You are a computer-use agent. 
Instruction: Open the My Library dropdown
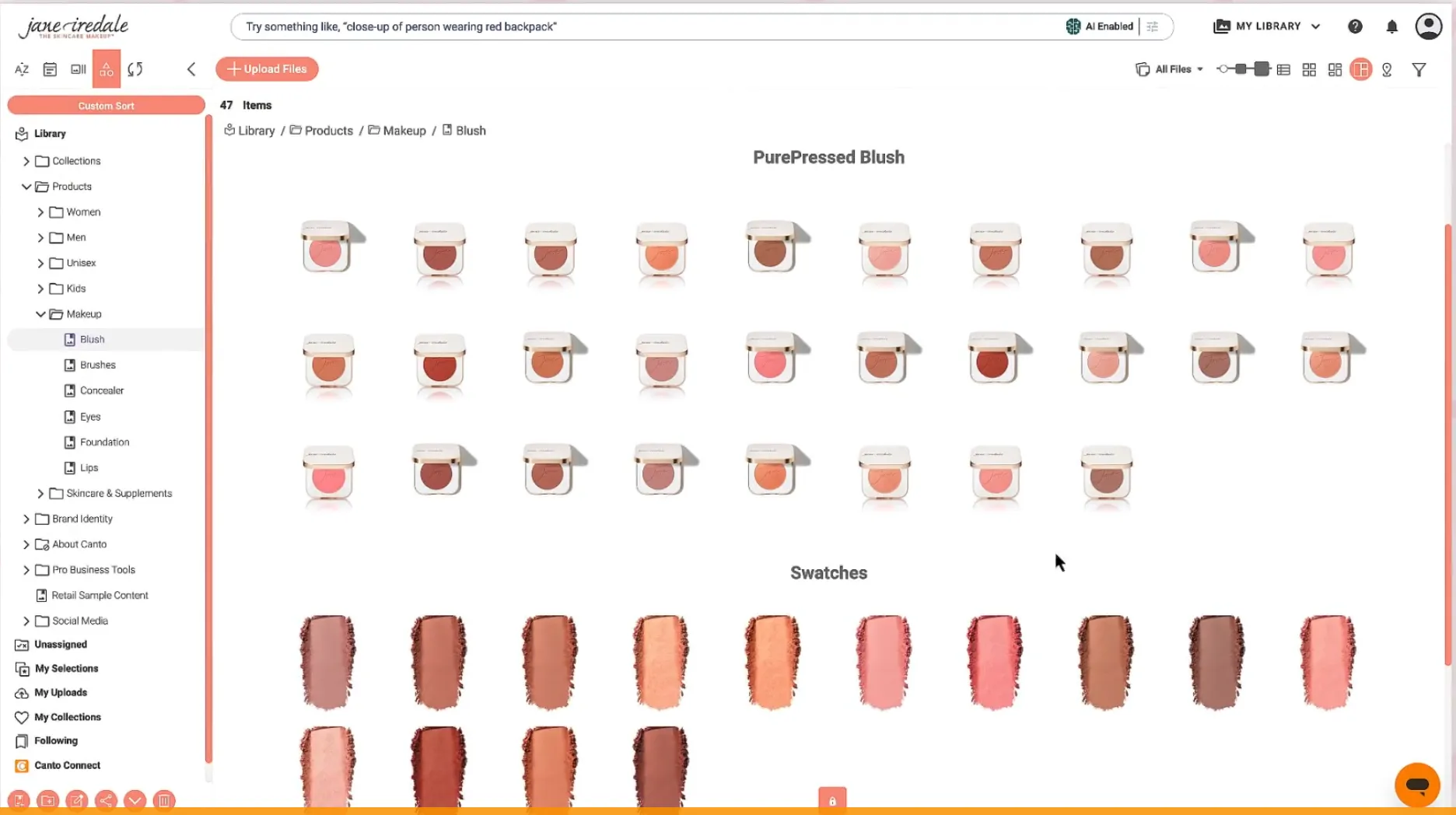(x=1267, y=26)
